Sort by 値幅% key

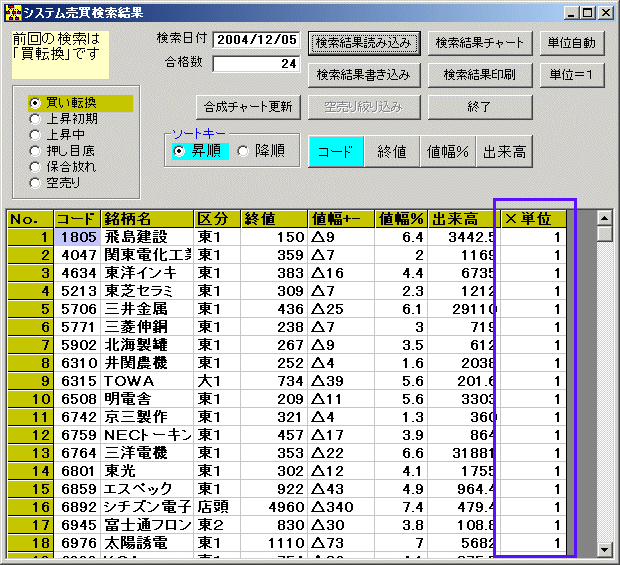coord(448,151)
